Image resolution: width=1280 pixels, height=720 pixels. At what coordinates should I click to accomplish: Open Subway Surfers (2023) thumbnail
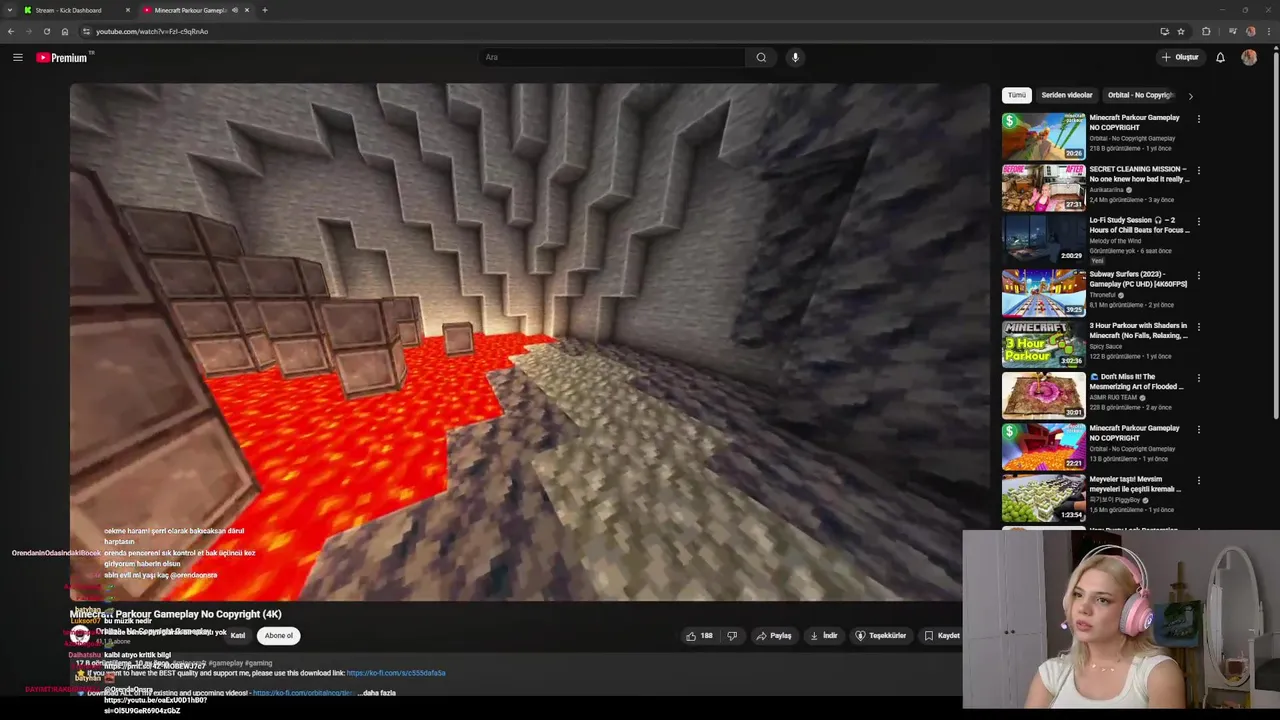tap(1044, 291)
